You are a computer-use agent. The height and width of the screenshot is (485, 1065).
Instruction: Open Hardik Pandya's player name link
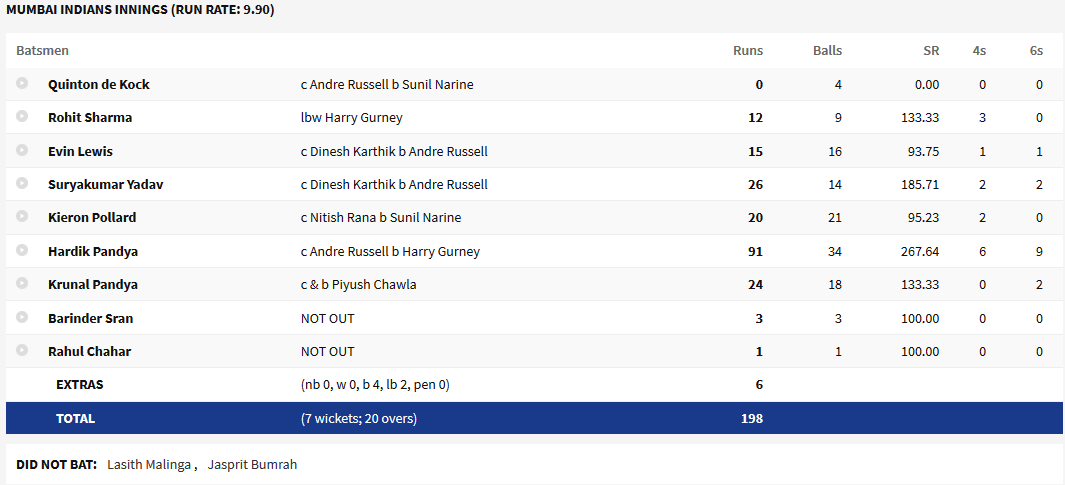click(92, 251)
